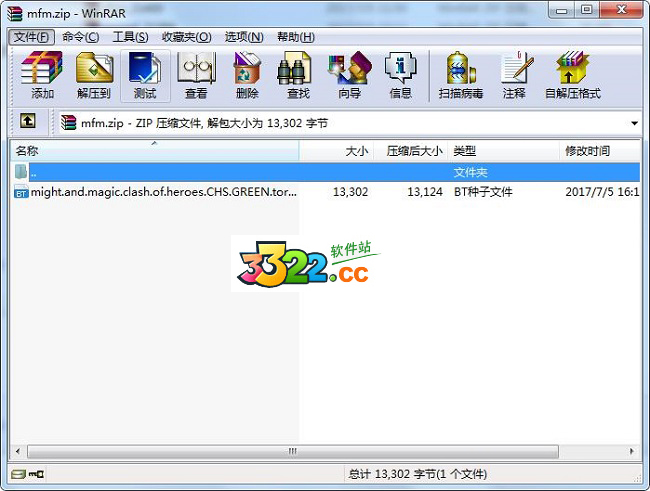Click the BT种子文件 type cell
The height and width of the screenshot is (491, 650).
(483, 192)
